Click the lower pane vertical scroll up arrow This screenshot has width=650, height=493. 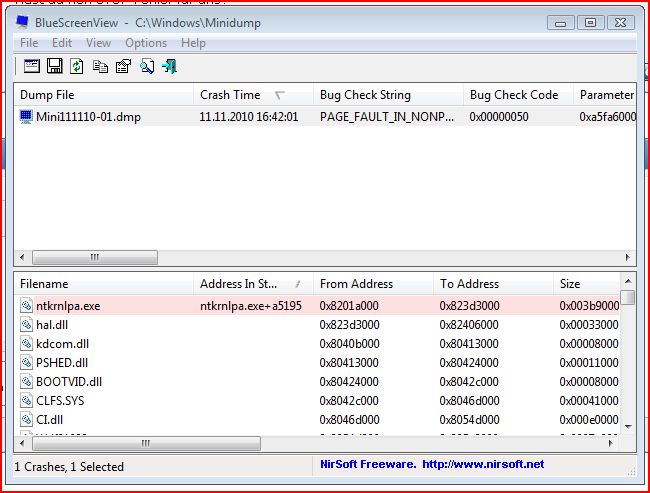pos(628,282)
